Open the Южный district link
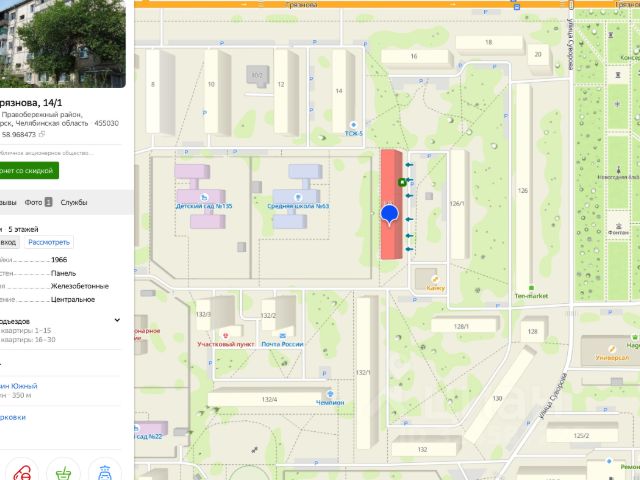 coord(19,386)
